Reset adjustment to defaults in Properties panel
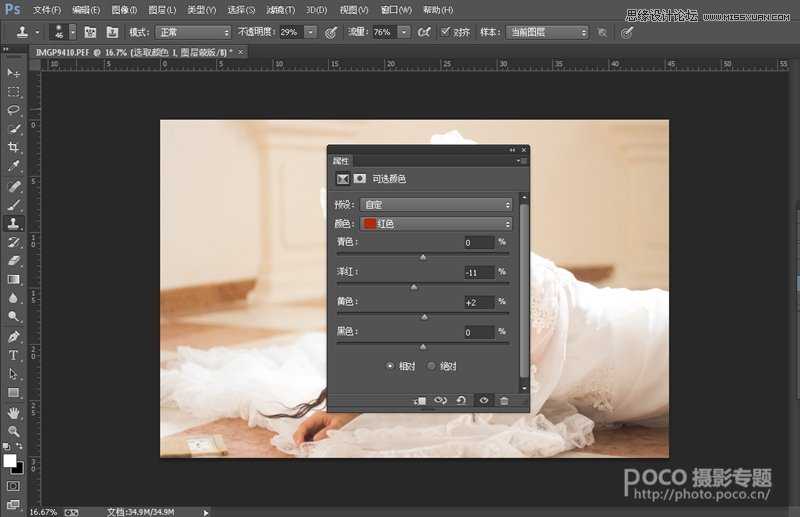Viewport: 800px width, 517px height. coord(461,400)
